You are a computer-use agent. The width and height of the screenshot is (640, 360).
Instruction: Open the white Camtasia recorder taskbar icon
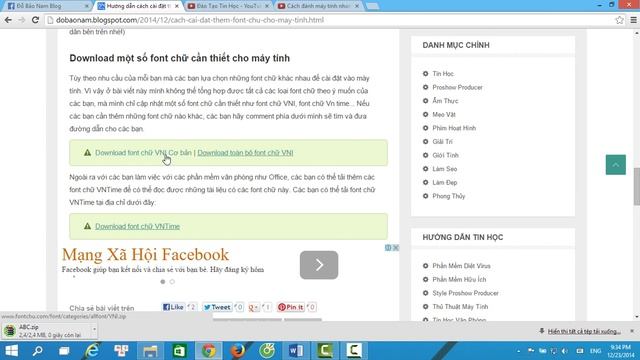[x=354, y=351]
